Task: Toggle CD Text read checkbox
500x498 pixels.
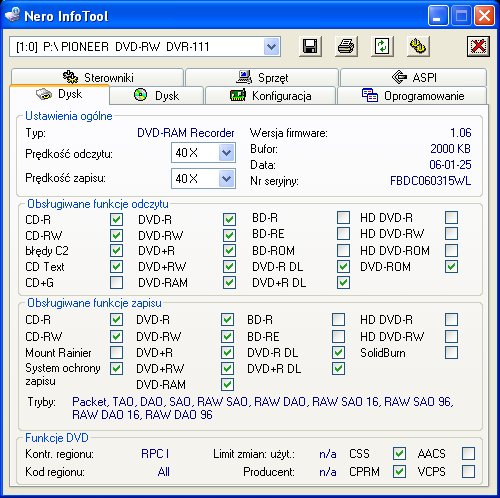Action: 116,267
